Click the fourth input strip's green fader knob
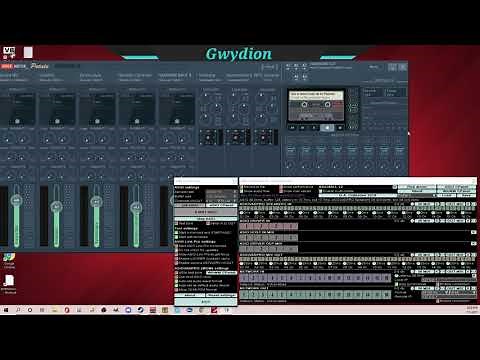480x360 pixels. (136, 207)
